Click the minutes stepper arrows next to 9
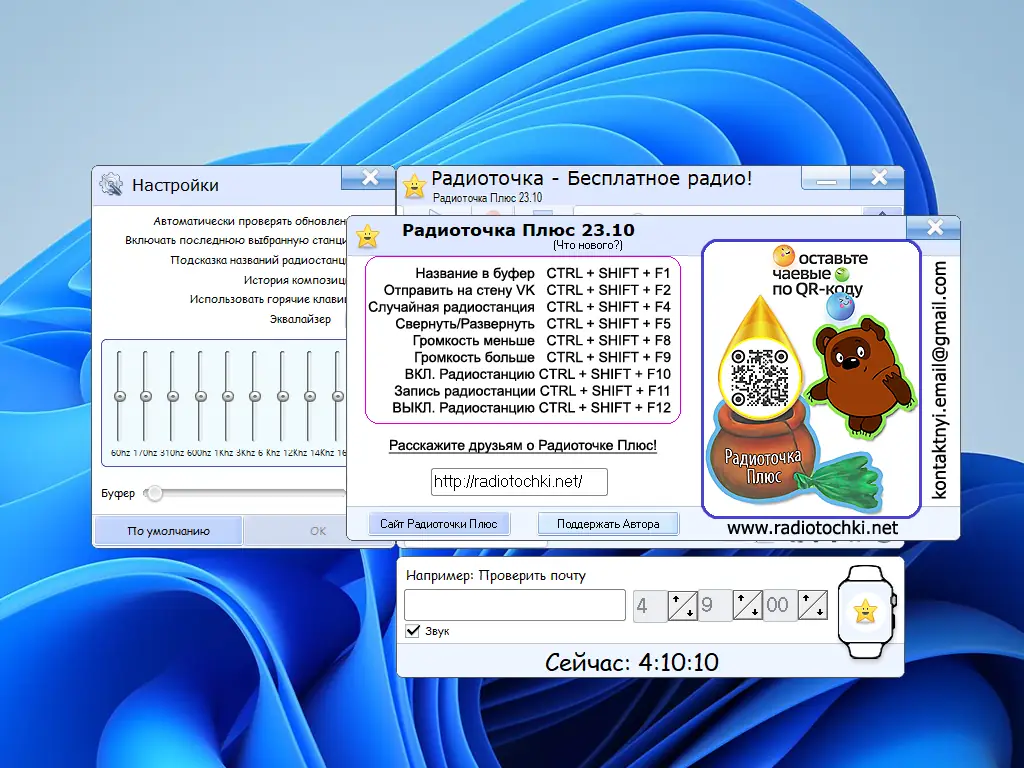This screenshot has height=768, width=1024. 748,605
